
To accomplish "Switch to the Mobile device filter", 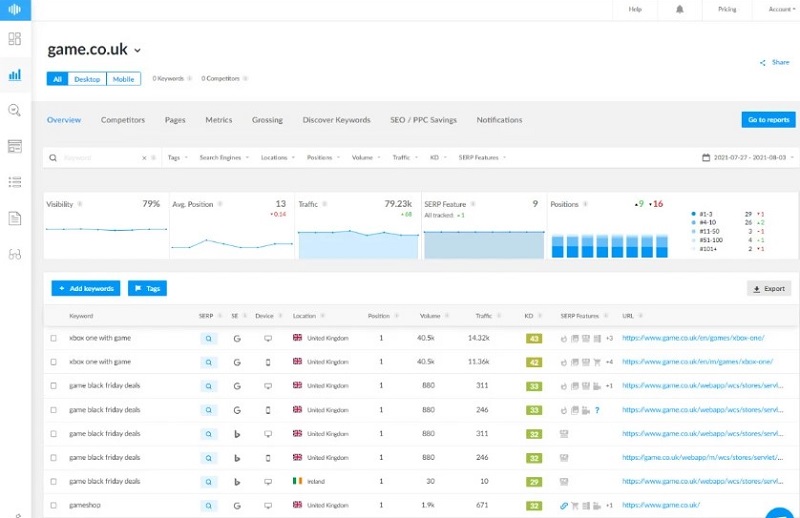I will click(123, 79).
